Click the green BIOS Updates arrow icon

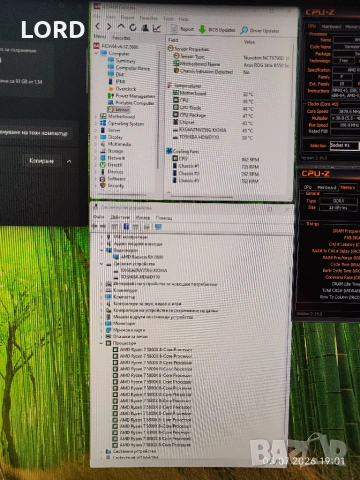(202, 29)
